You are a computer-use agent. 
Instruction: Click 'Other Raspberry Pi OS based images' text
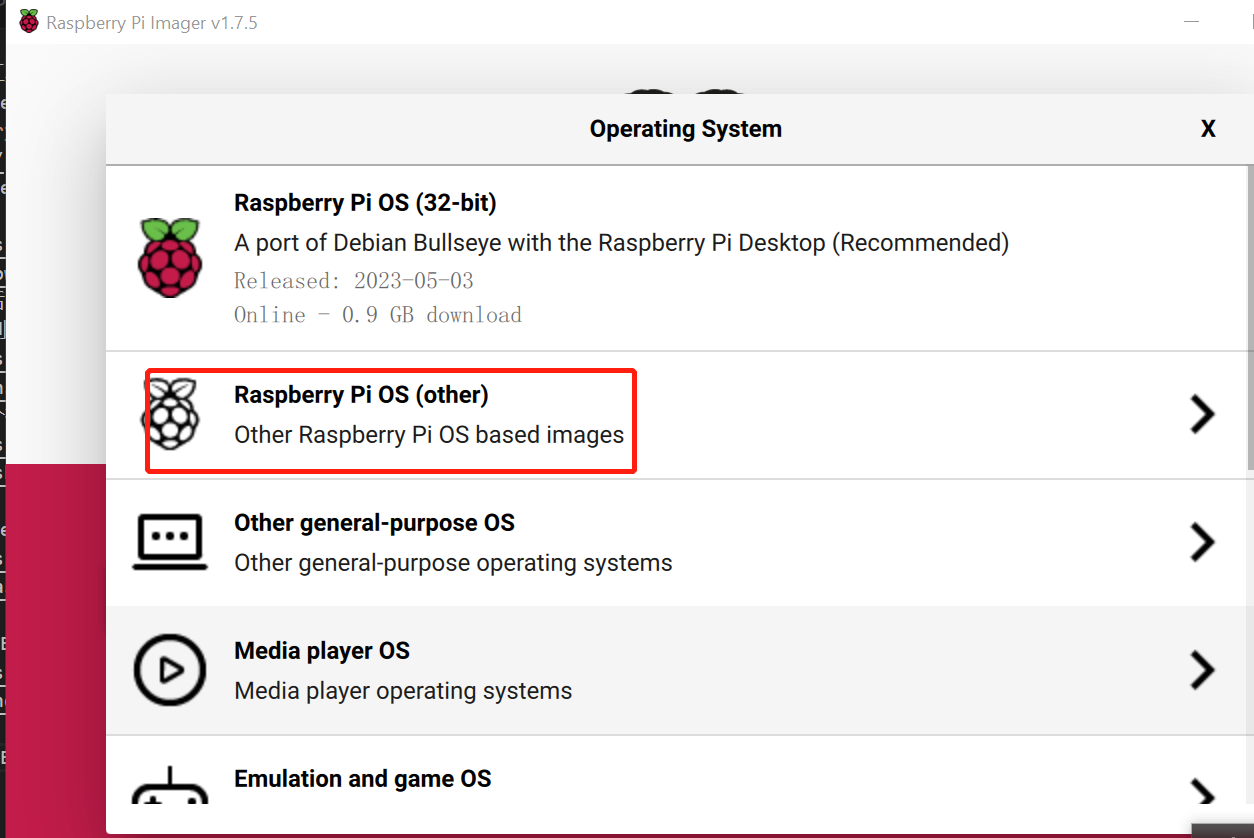pos(429,435)
